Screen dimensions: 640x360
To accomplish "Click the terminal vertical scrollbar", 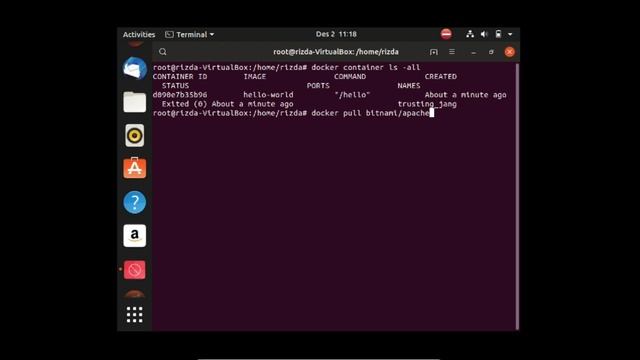I will click(x=517, y=196).
